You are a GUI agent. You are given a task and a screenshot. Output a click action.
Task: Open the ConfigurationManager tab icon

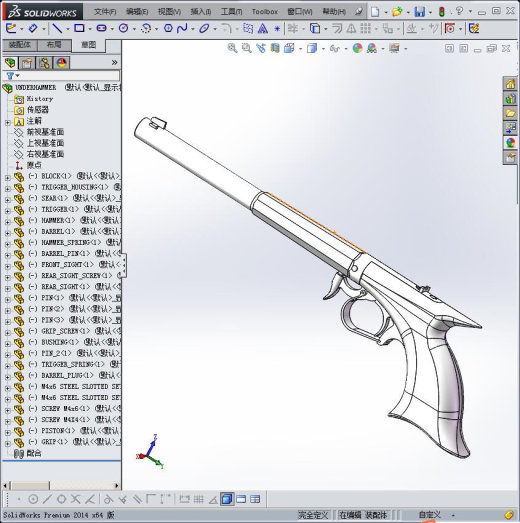[44, 63]
